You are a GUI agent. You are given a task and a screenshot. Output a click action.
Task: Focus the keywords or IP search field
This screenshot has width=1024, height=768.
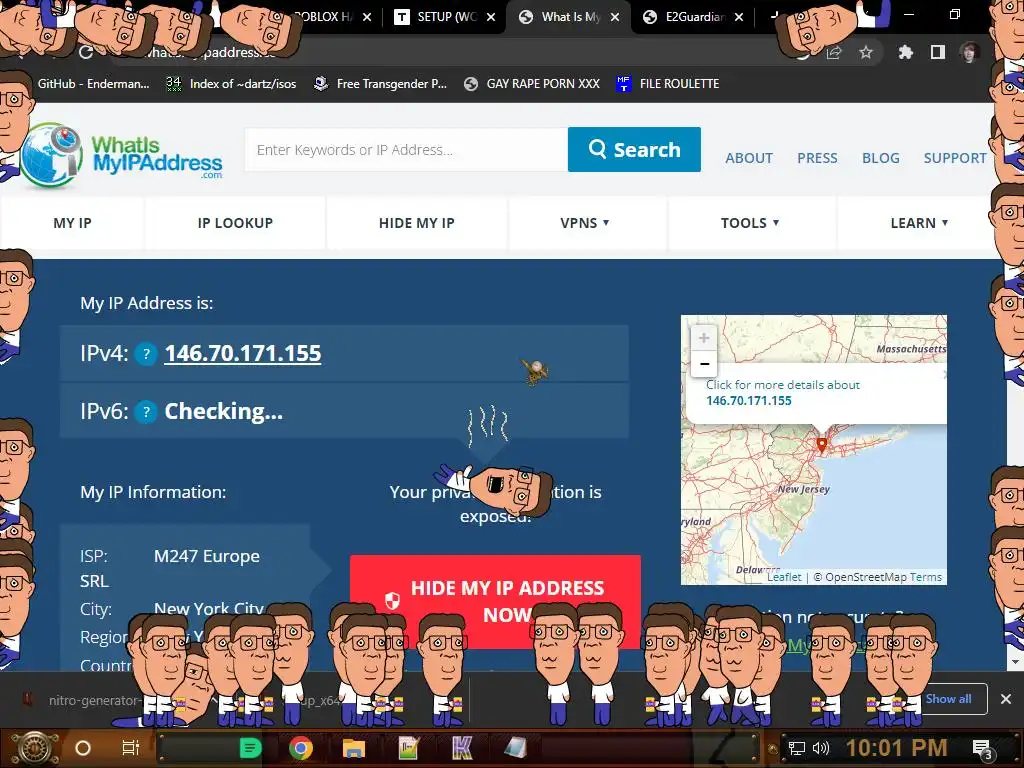coord(406,150)
